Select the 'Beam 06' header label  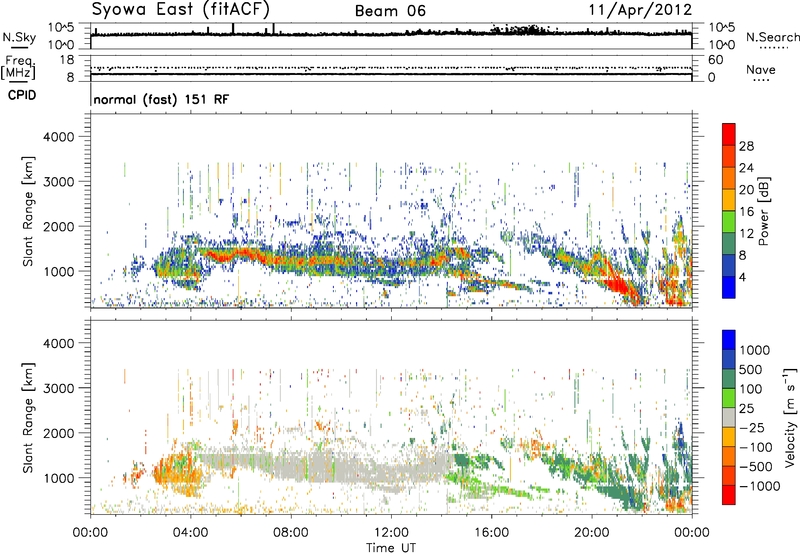point(390,11)
